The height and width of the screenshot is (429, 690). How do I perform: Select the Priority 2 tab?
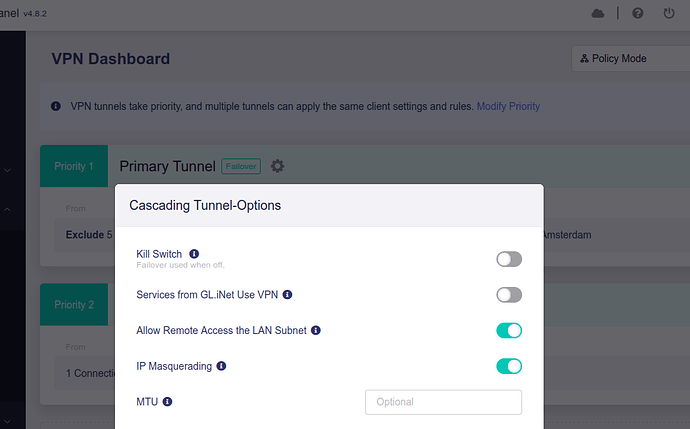[74, 305]
